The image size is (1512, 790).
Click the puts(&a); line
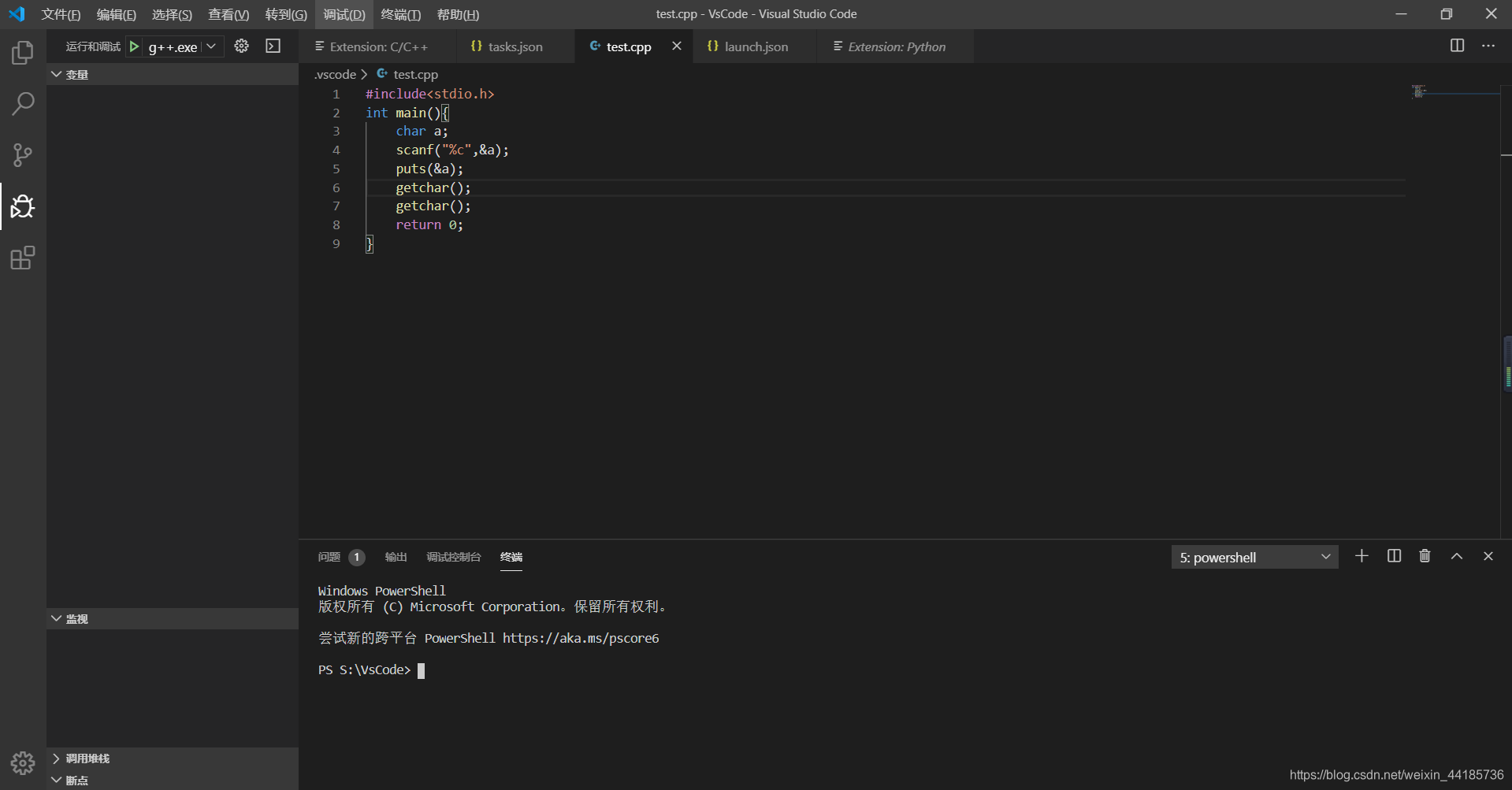point(429,169)
